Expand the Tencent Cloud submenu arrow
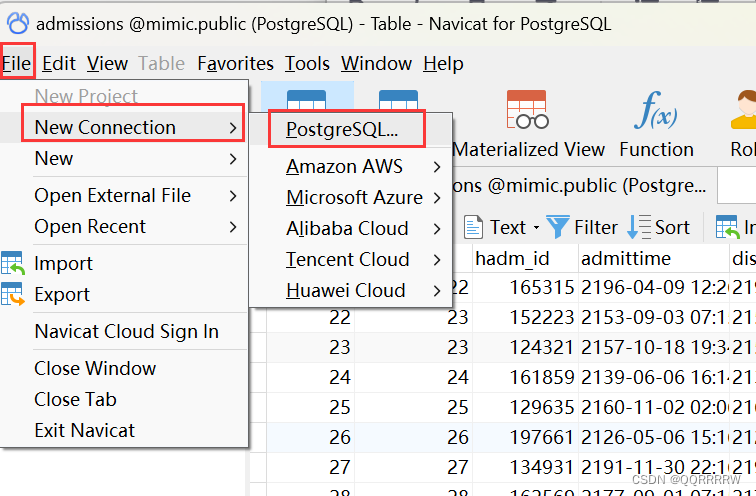The height and width of the screenshot is (496, 756). (x=437, y=260)
